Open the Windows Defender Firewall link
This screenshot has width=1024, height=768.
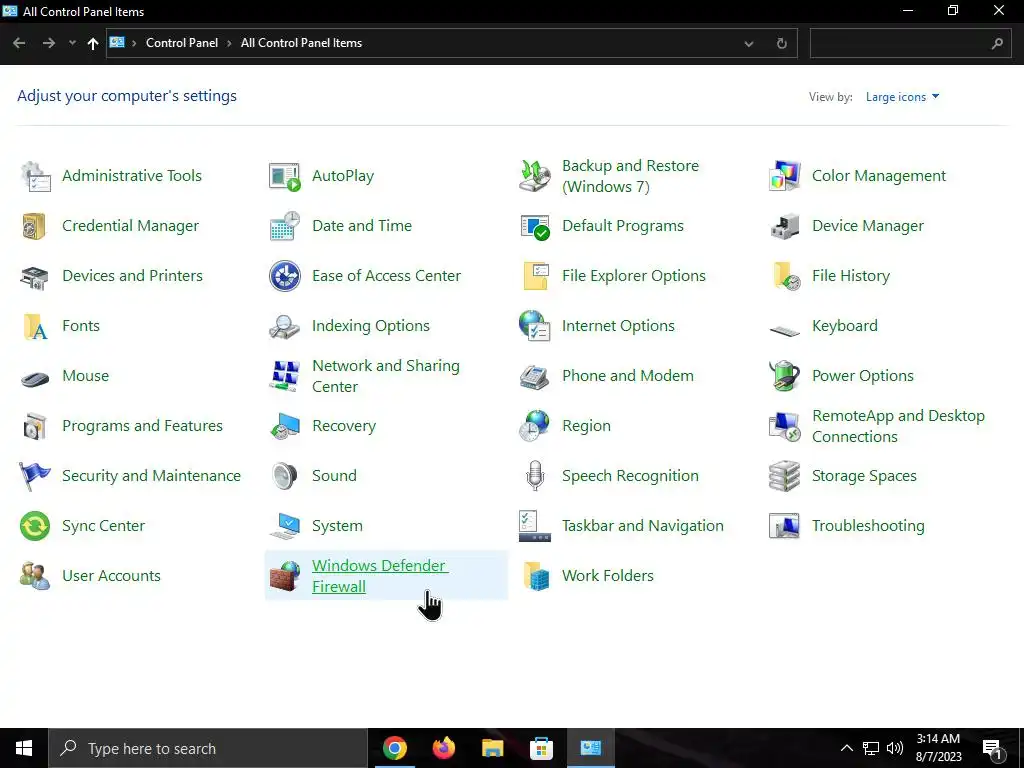pyautogui.click(x=380, y=576)
